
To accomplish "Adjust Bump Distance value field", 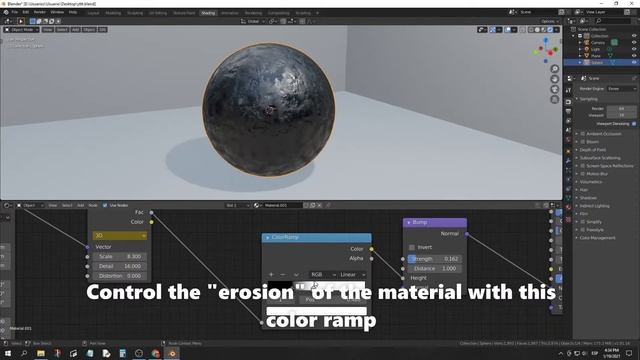I will click(x=435, y=269).
